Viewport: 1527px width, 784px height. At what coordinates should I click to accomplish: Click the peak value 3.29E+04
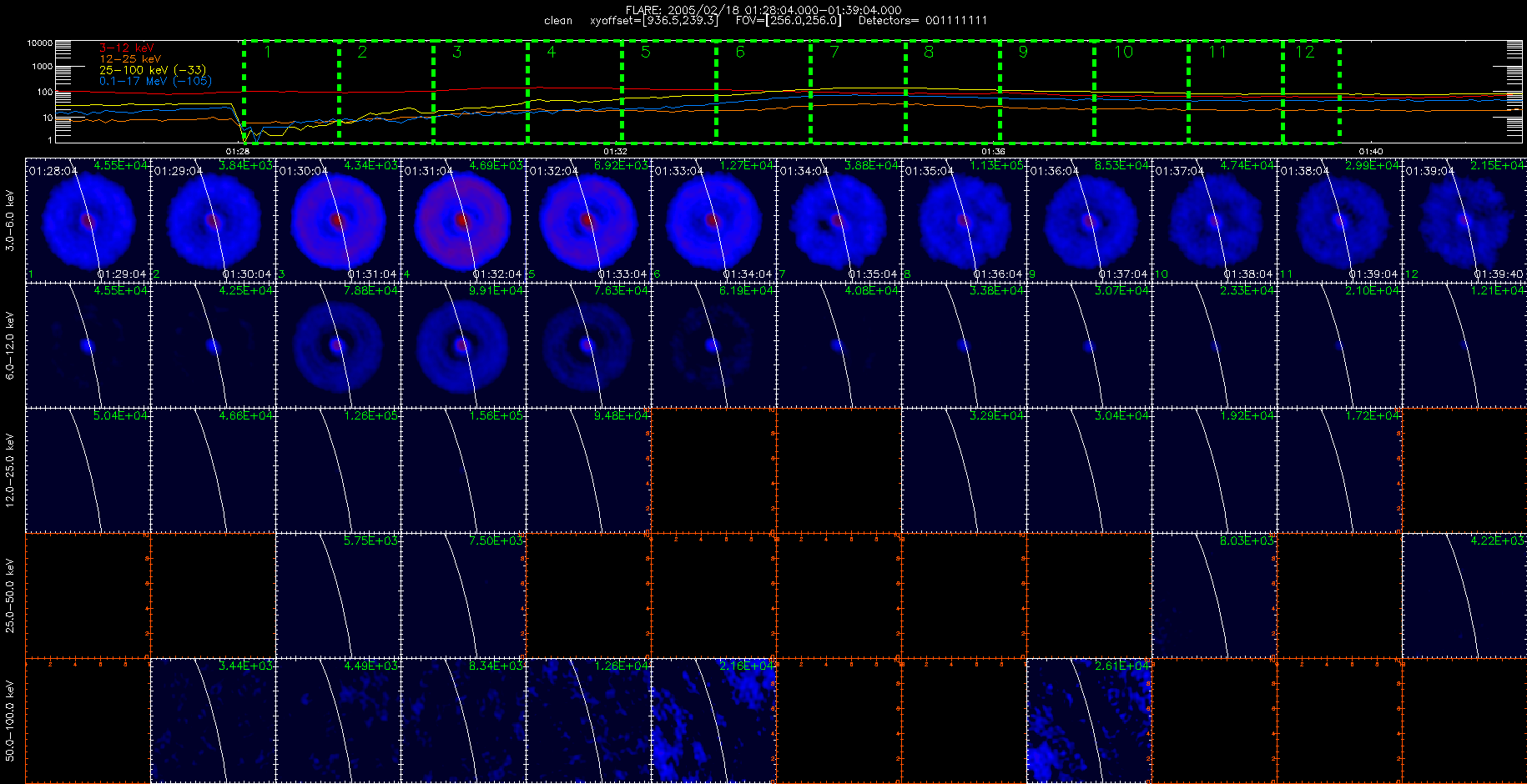(997, 416)
